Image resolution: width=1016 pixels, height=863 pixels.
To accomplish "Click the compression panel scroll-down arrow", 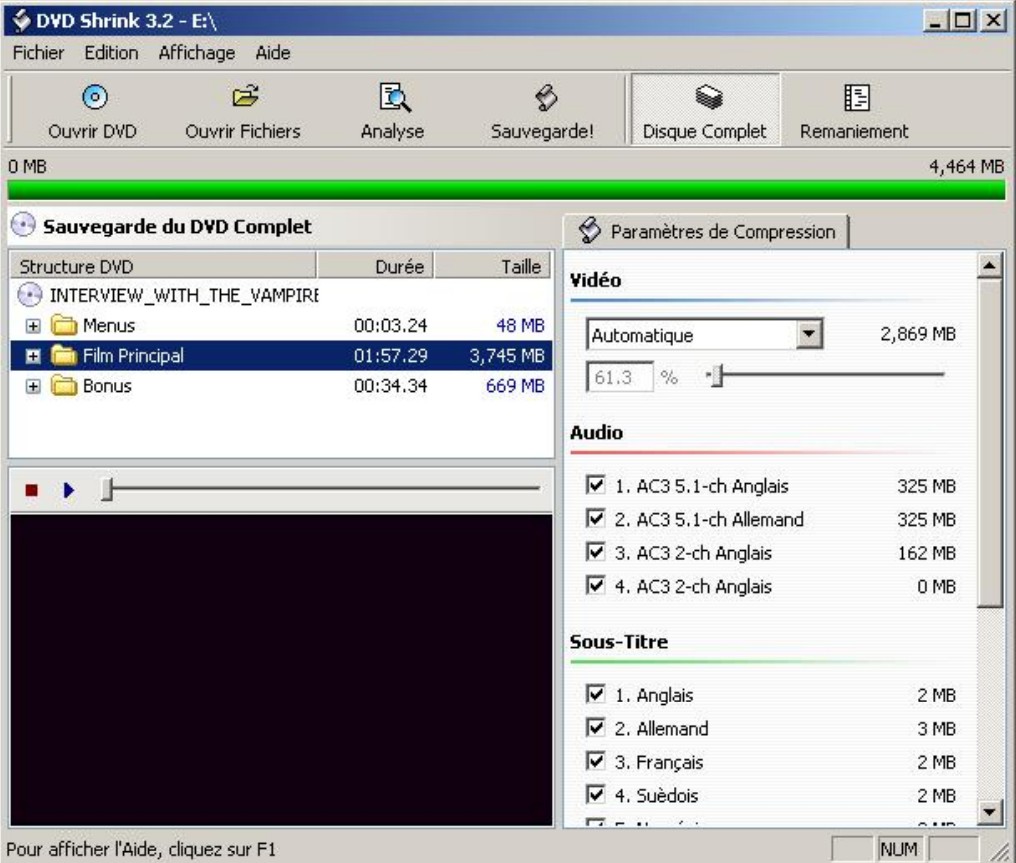I will [989, 811].
